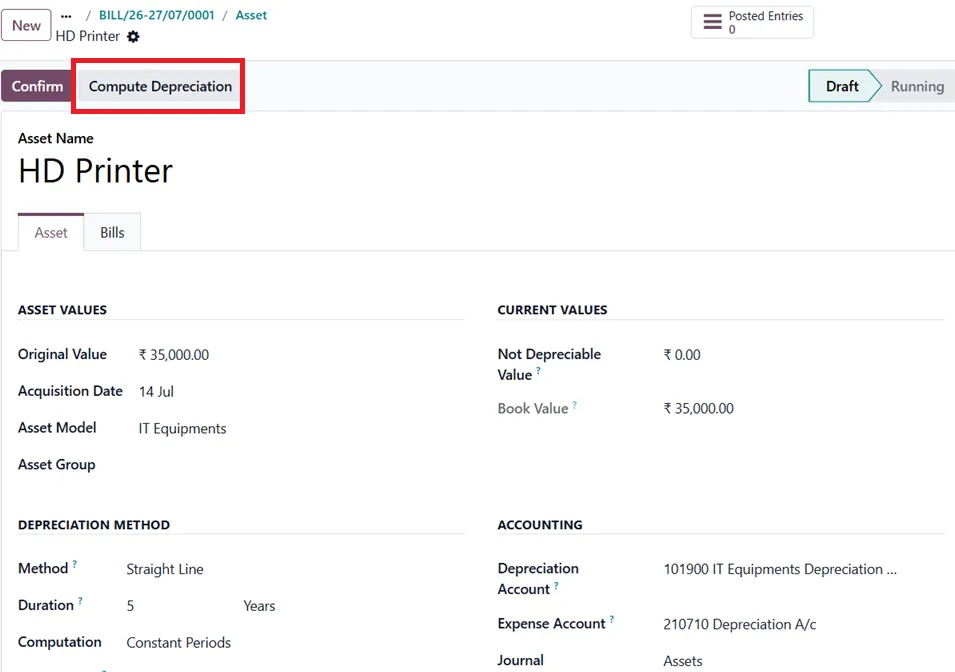955x672 pixels.
Task: Click the ACCOUNTING section heading
Action: click(540, 525)
